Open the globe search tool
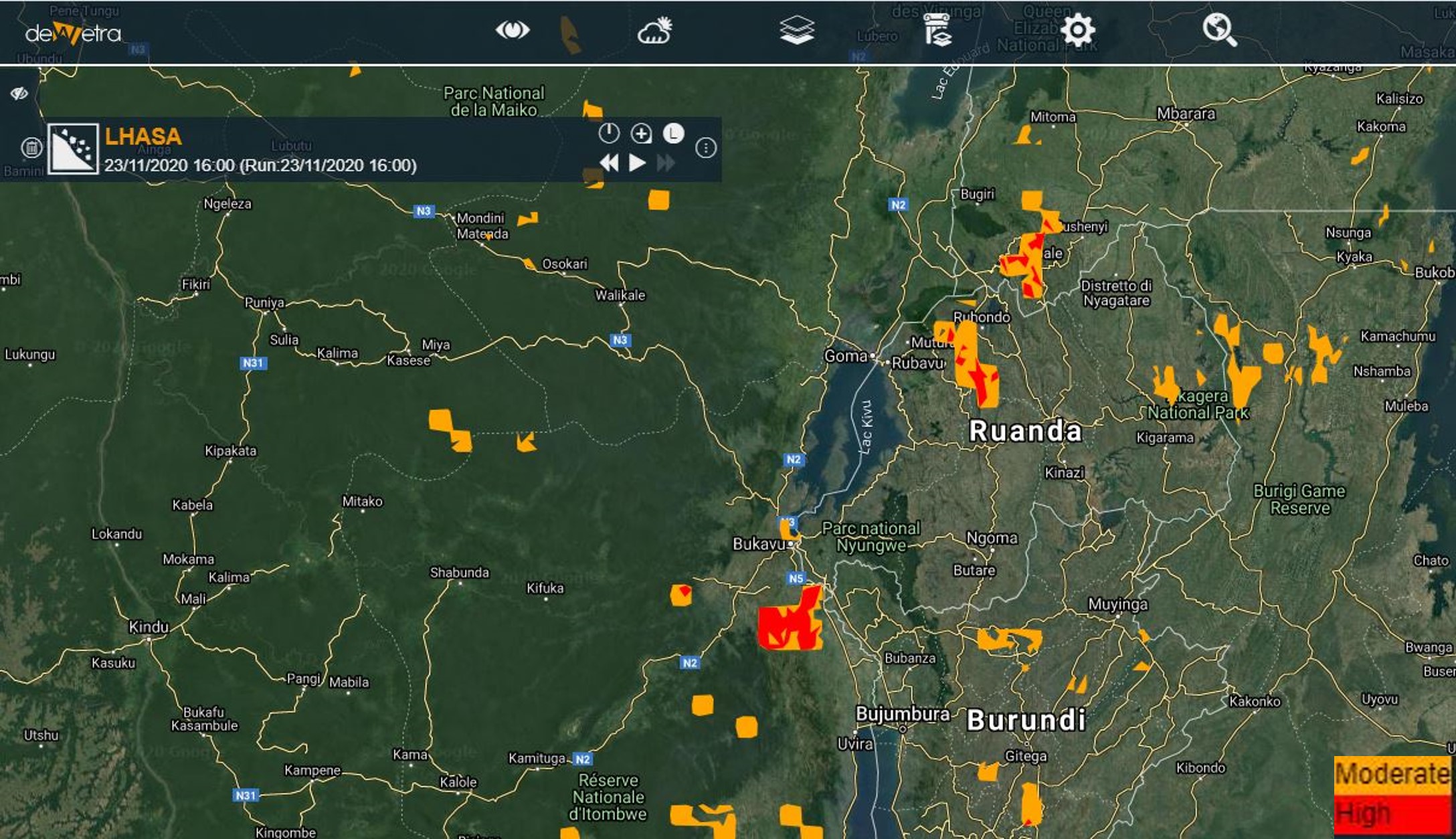The height and width of the screenshot is (839, 1456). (1219, 30)
